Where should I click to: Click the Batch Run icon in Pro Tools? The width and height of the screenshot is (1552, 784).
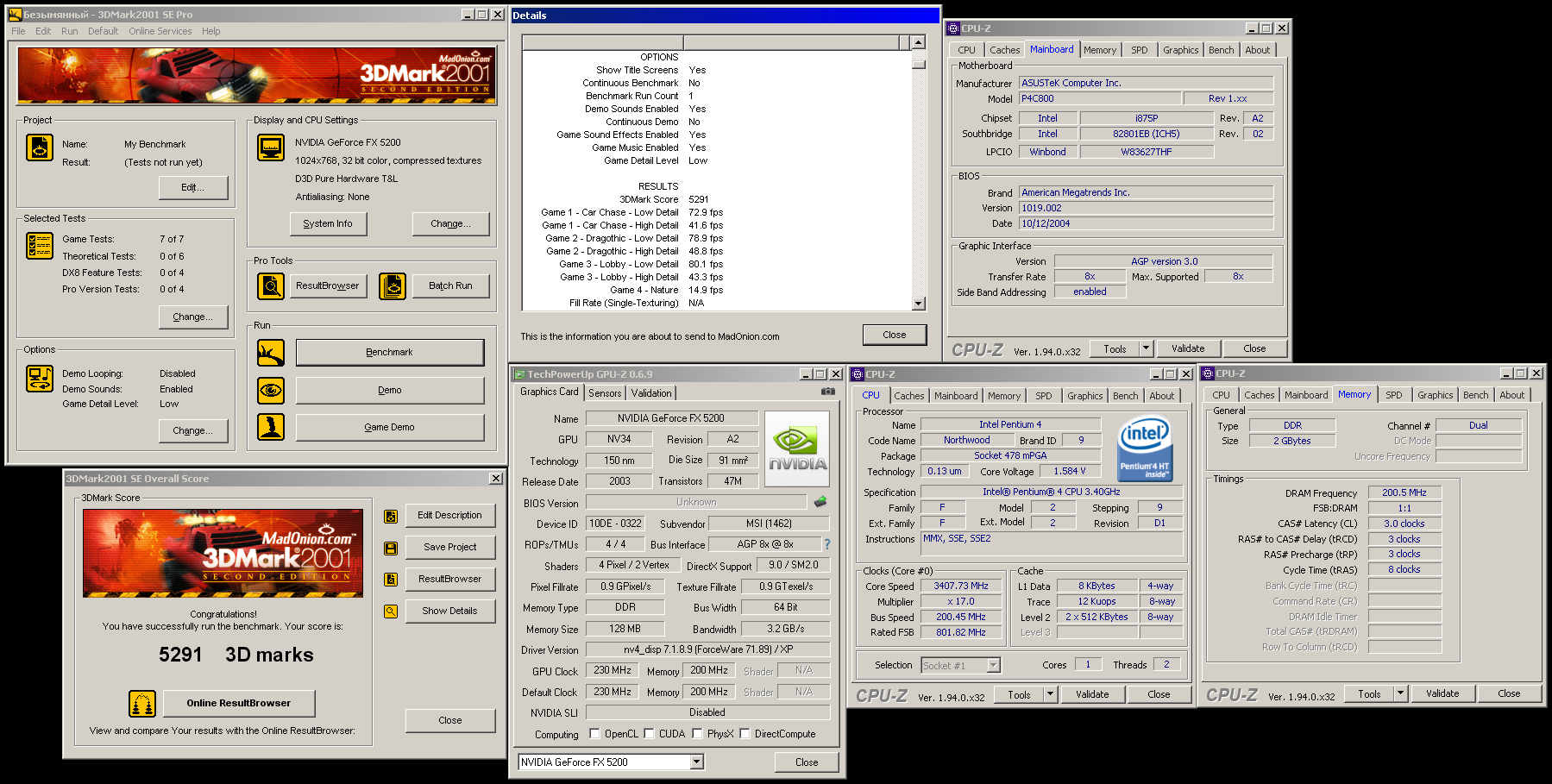tap(393, 285)
